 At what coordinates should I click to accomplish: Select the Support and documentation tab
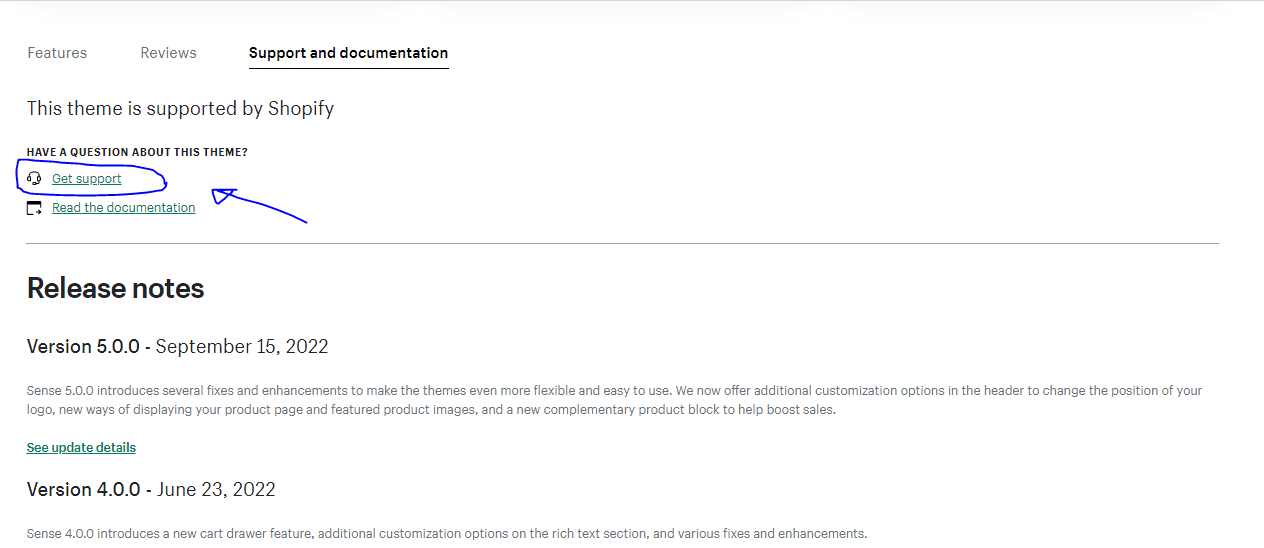point(348,53)
